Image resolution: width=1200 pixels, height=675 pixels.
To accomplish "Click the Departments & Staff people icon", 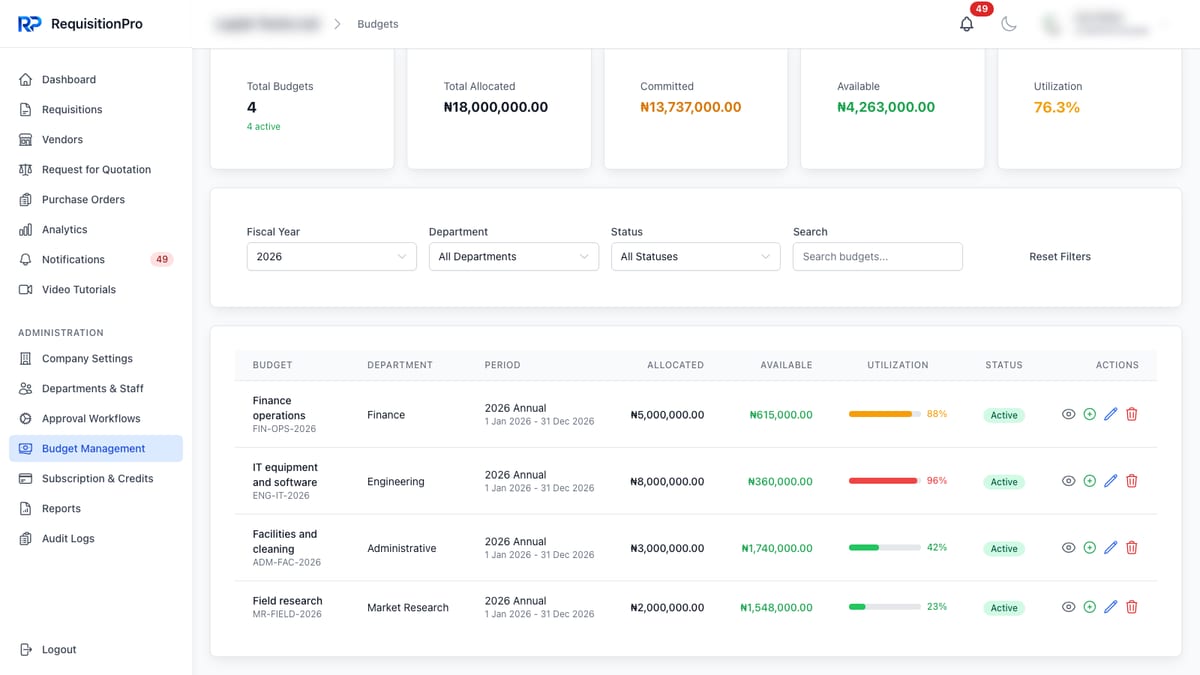I will 26,389.
